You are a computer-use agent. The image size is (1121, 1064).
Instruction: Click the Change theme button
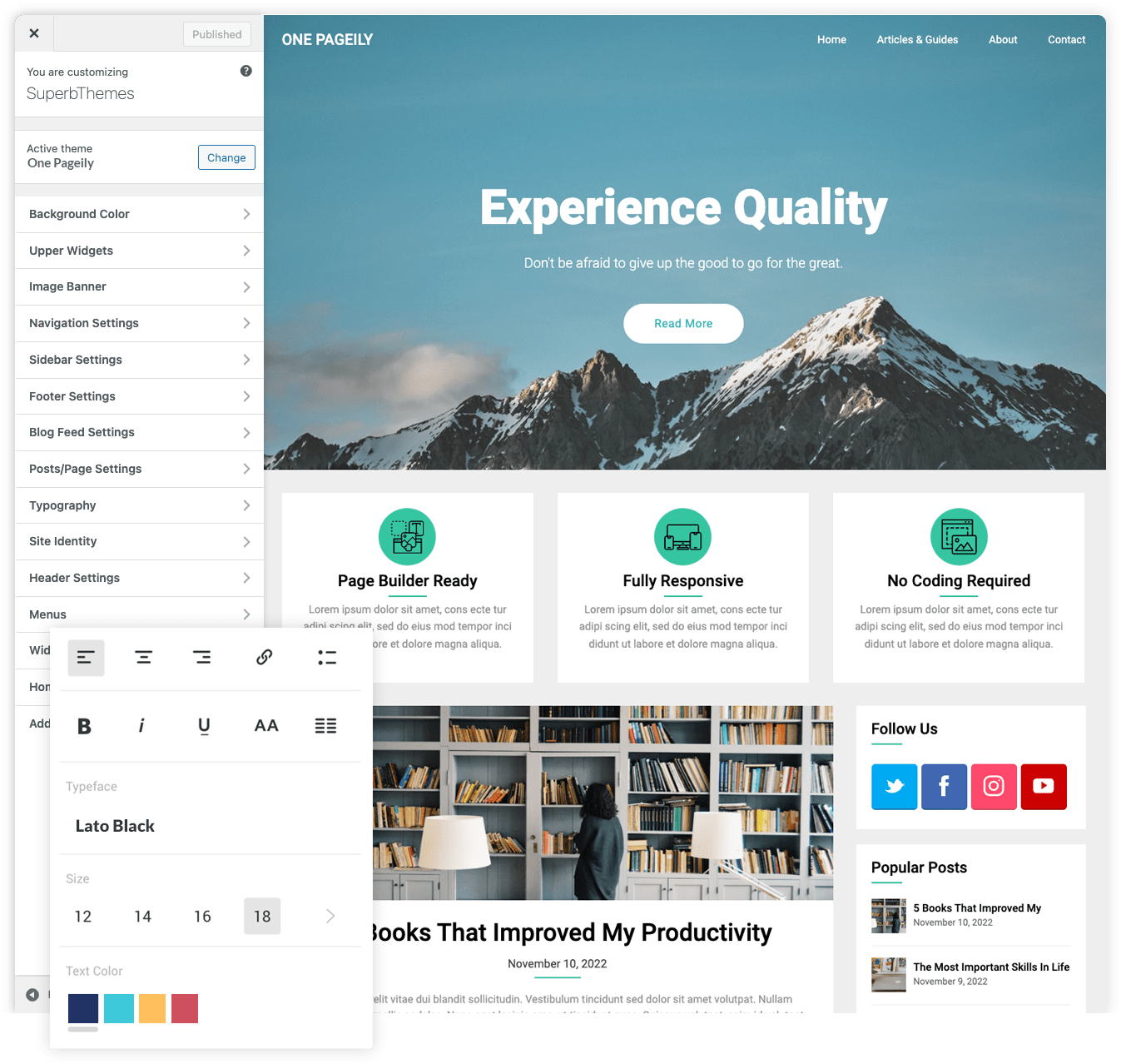point(226,157)
